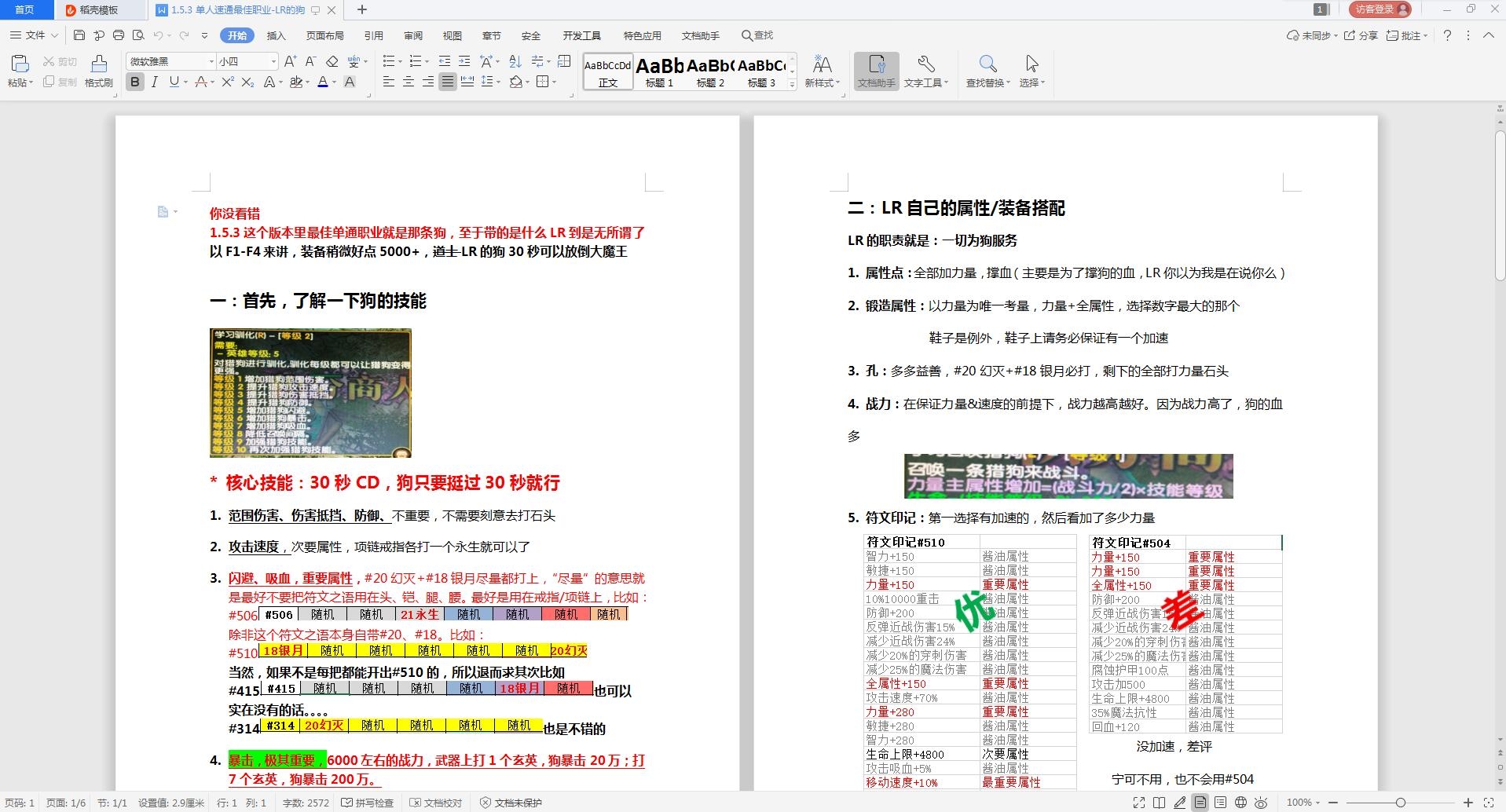The width and height of the screenshot is (1506, 812).
Task: Open Find and Replace (查找替换)
Action: coord(988,71)
